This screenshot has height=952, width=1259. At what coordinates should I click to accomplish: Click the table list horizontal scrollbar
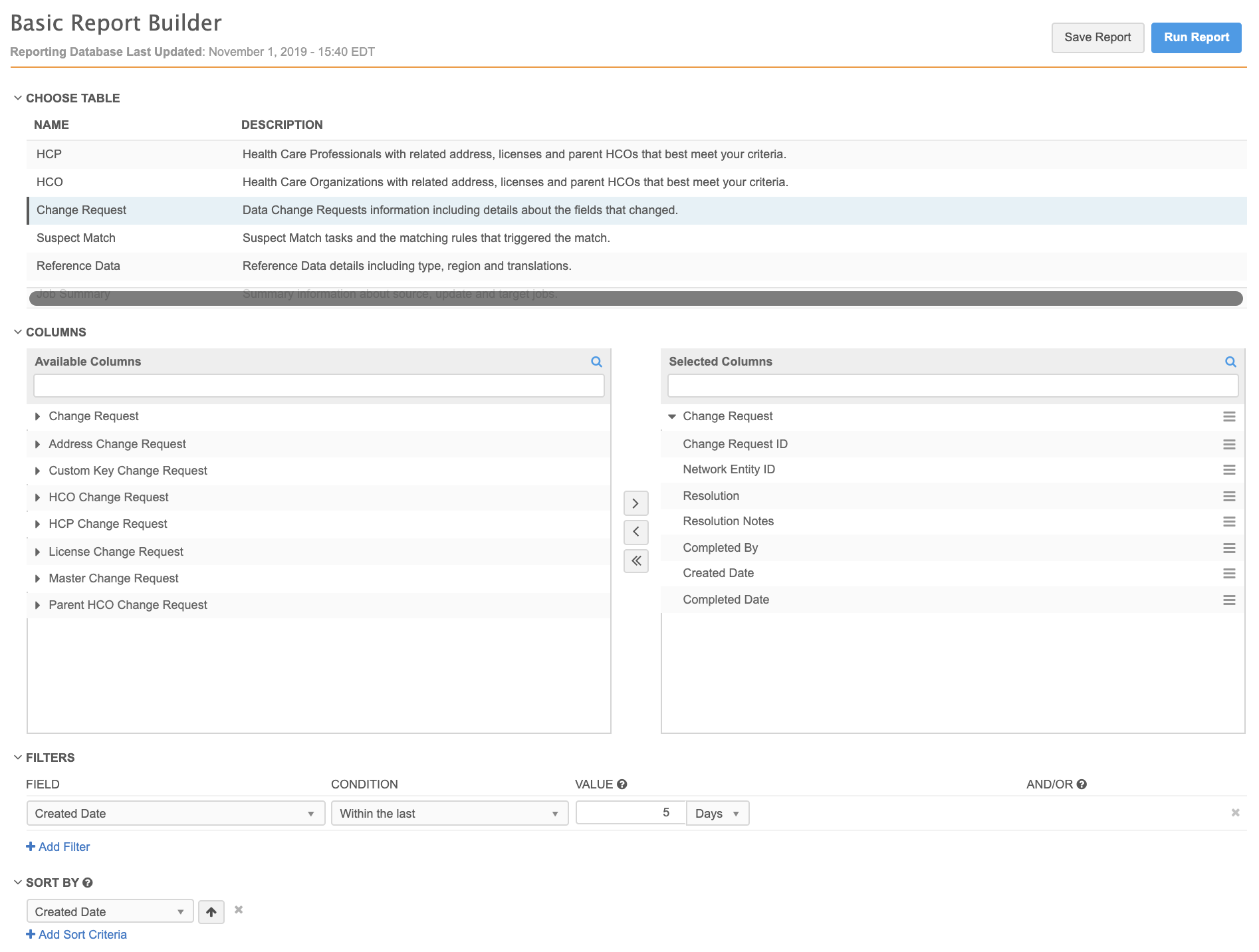point(635,298)
